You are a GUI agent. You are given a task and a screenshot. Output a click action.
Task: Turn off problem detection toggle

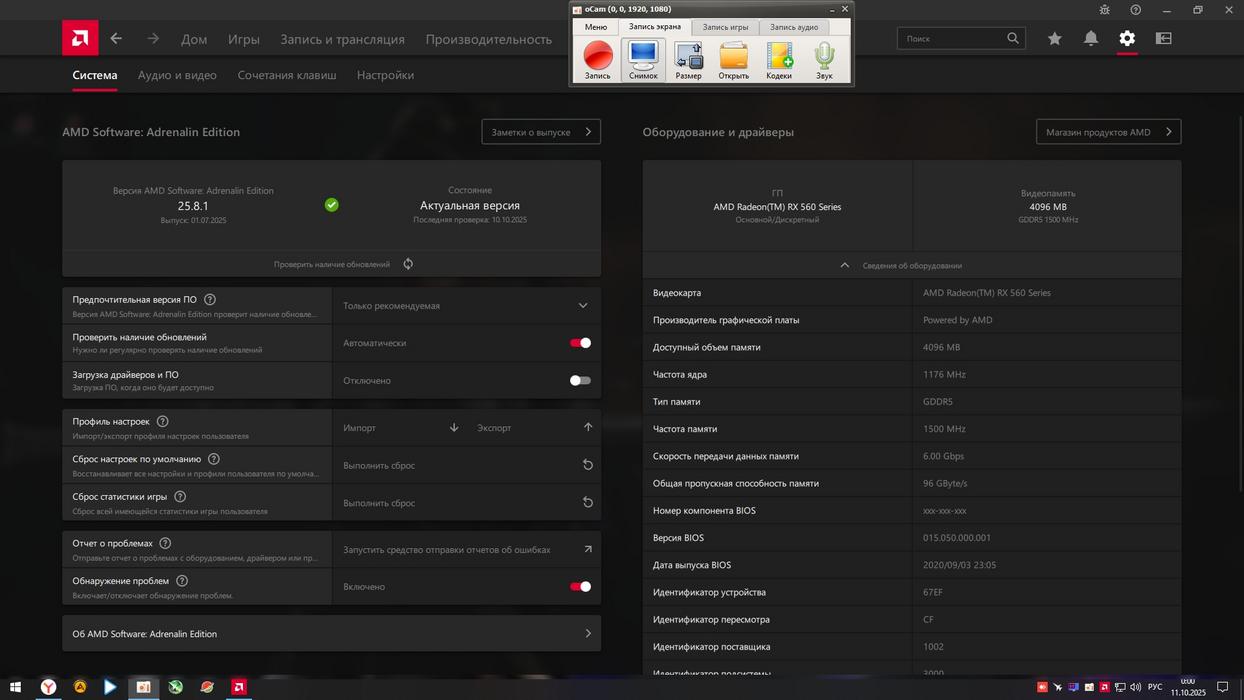(580, 587)
